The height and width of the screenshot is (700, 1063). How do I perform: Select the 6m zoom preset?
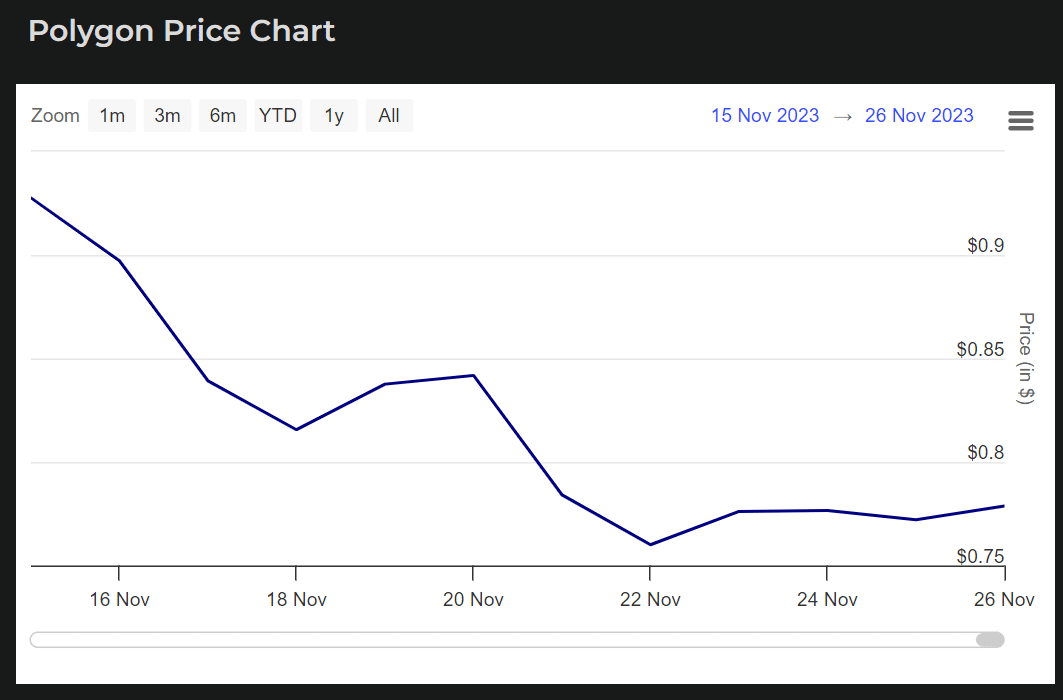222,115
